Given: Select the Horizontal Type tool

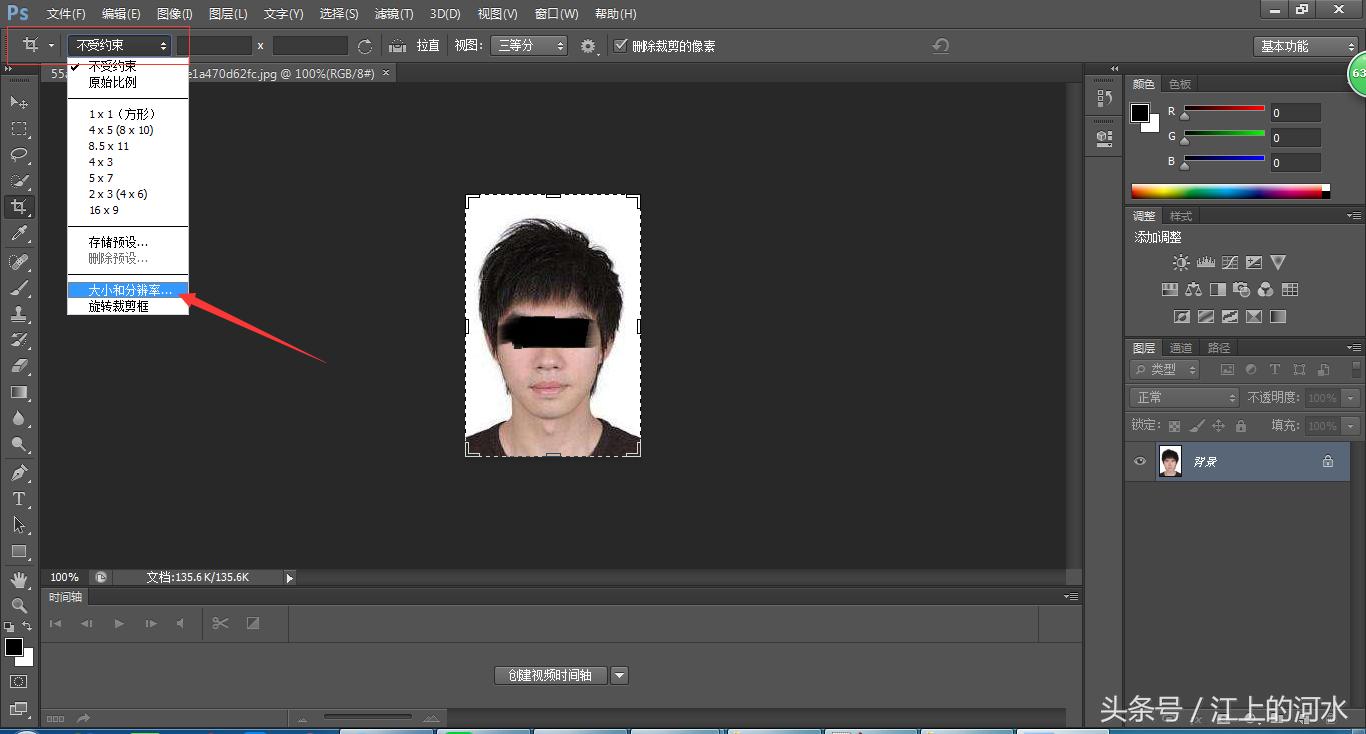Looking at the screenshot, I should coord(19,499).
